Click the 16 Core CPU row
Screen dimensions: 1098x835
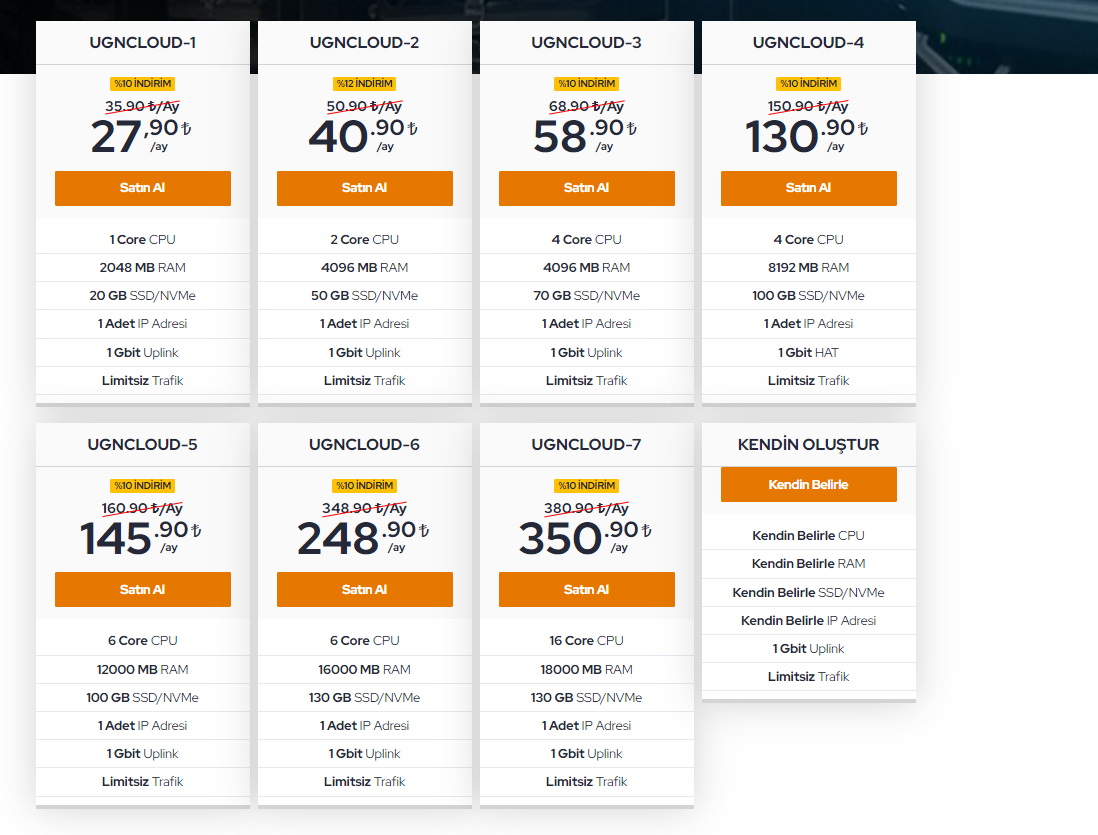pyautogui.click(x=587, y=641)
